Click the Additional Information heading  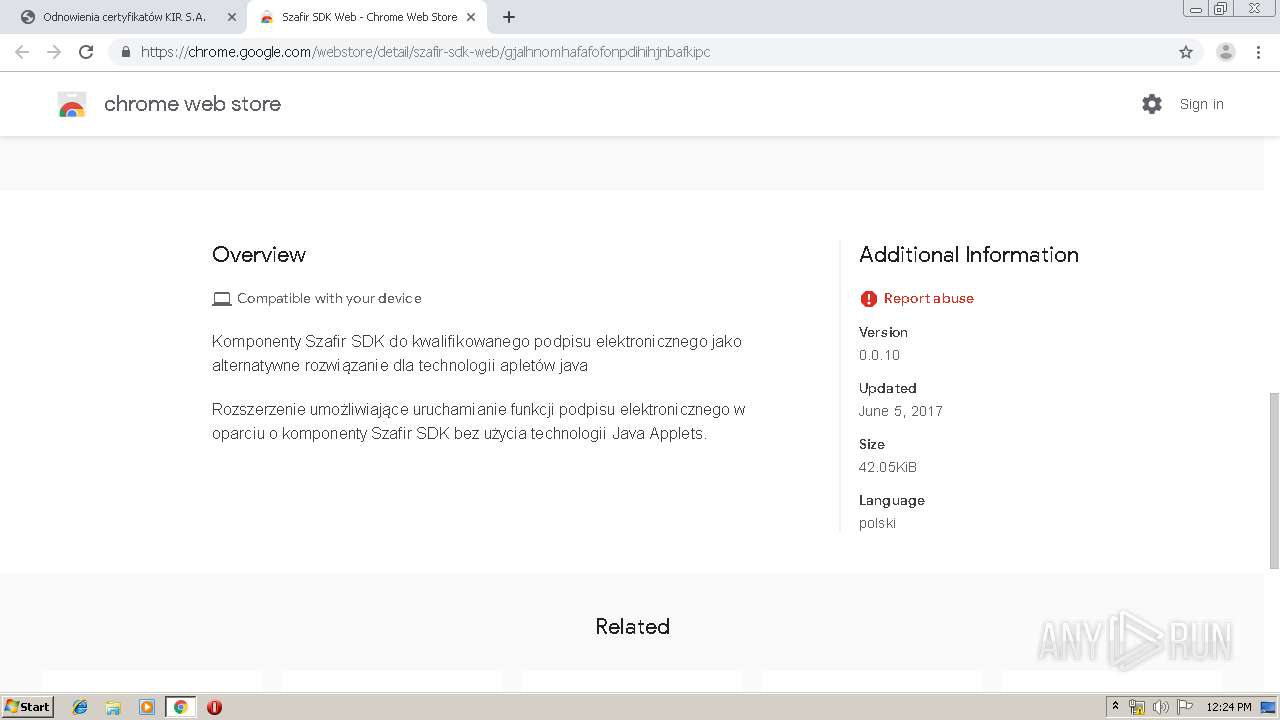coord(969,254)
